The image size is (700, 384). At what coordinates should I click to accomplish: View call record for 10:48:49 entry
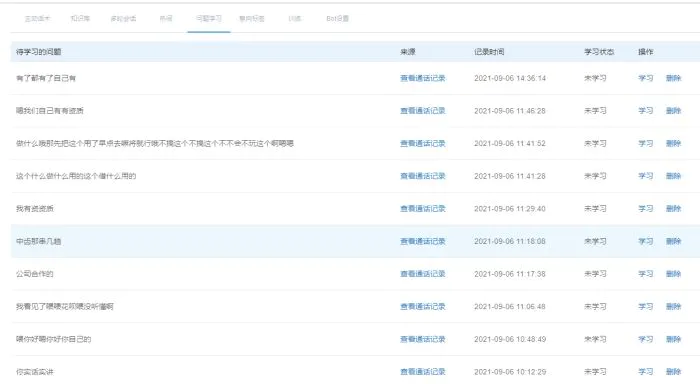tap(423, 339)
